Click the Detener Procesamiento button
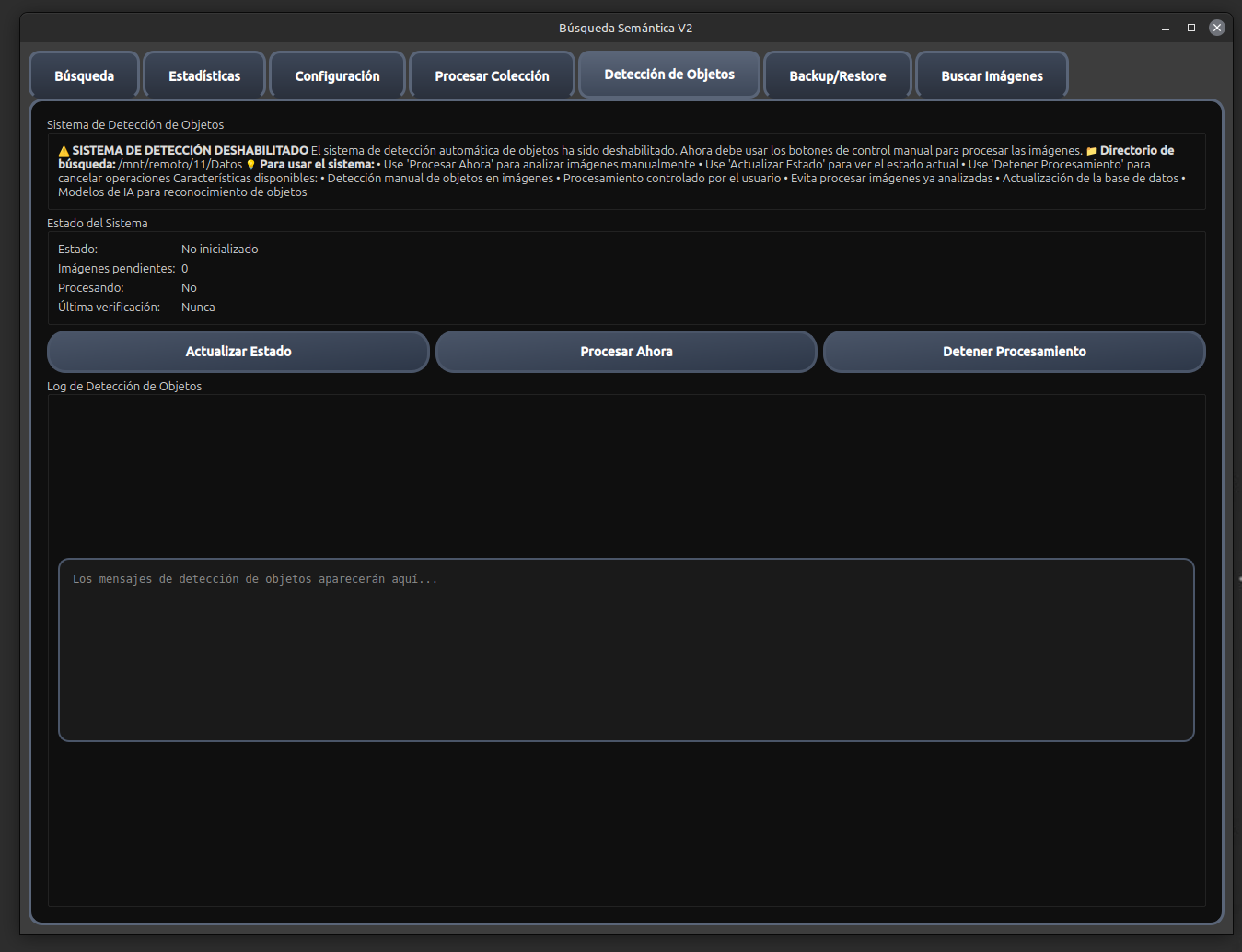This screenshot has width=1242, height=952. (x=1014, y=352)
